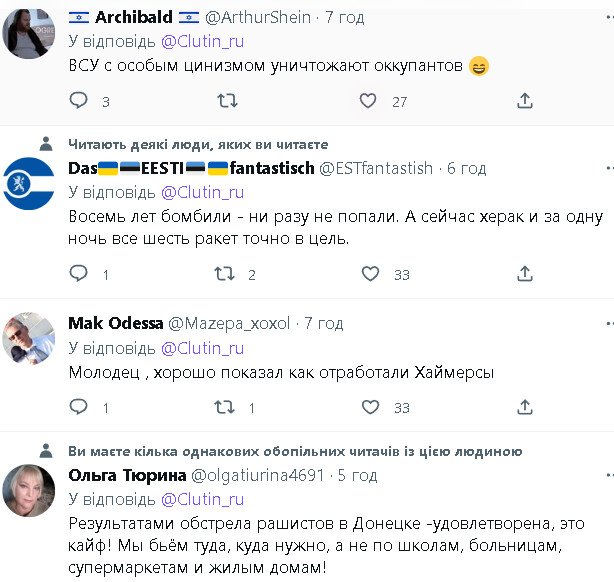Screen dimensions: 614x582
Task: Retweet Archibald's tweet
Action: coord(227,101)
